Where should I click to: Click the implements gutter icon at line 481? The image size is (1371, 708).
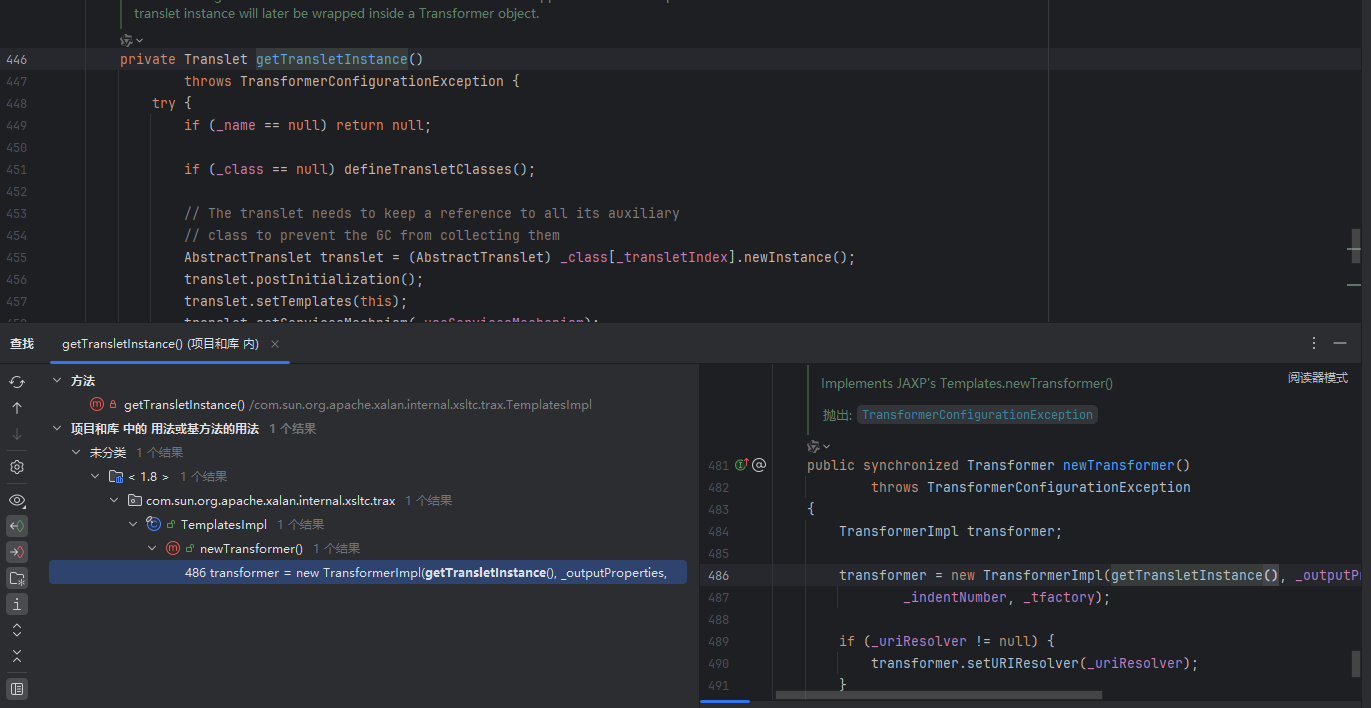click(x=741, y=465)
